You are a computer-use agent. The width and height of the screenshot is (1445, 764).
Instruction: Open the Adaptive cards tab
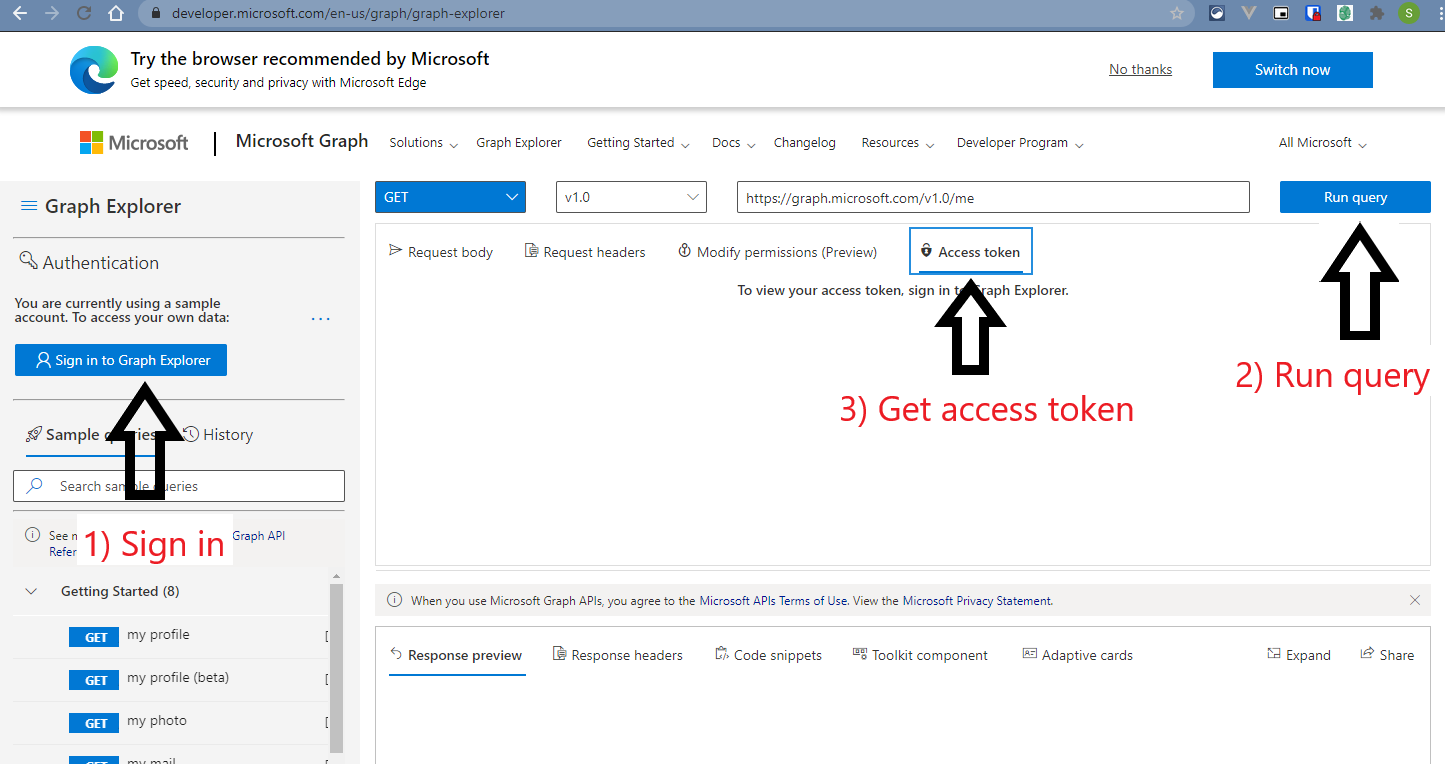coord(1077,655)
